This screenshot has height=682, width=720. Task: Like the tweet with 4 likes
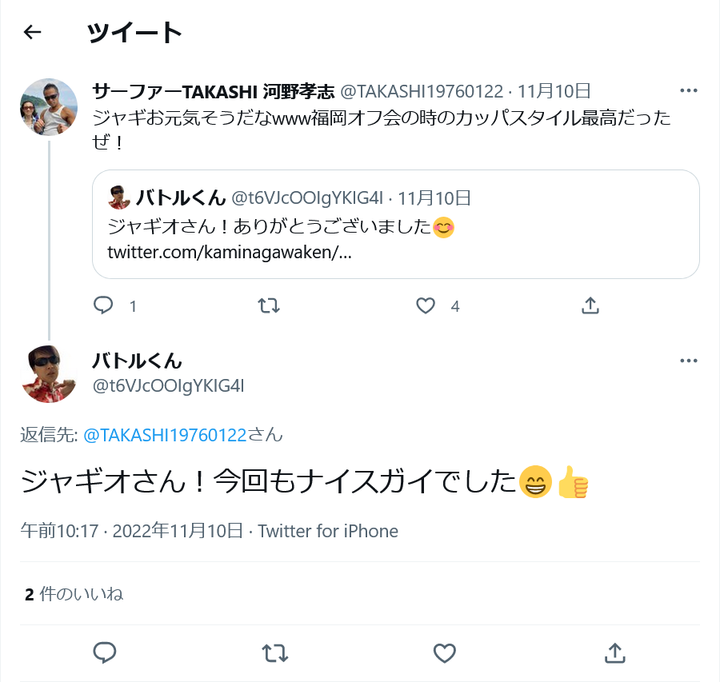tap(427, 306)
